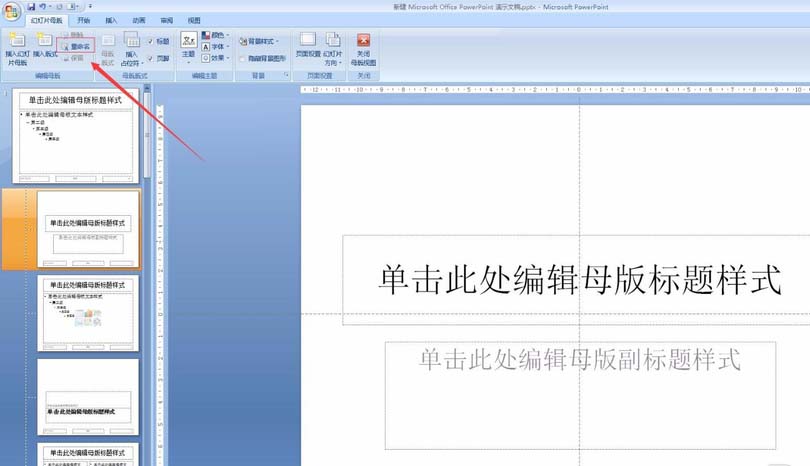Open the 字体 theme fonts dropdown
Screen dimensions: 810x466
tap(215, 46)
